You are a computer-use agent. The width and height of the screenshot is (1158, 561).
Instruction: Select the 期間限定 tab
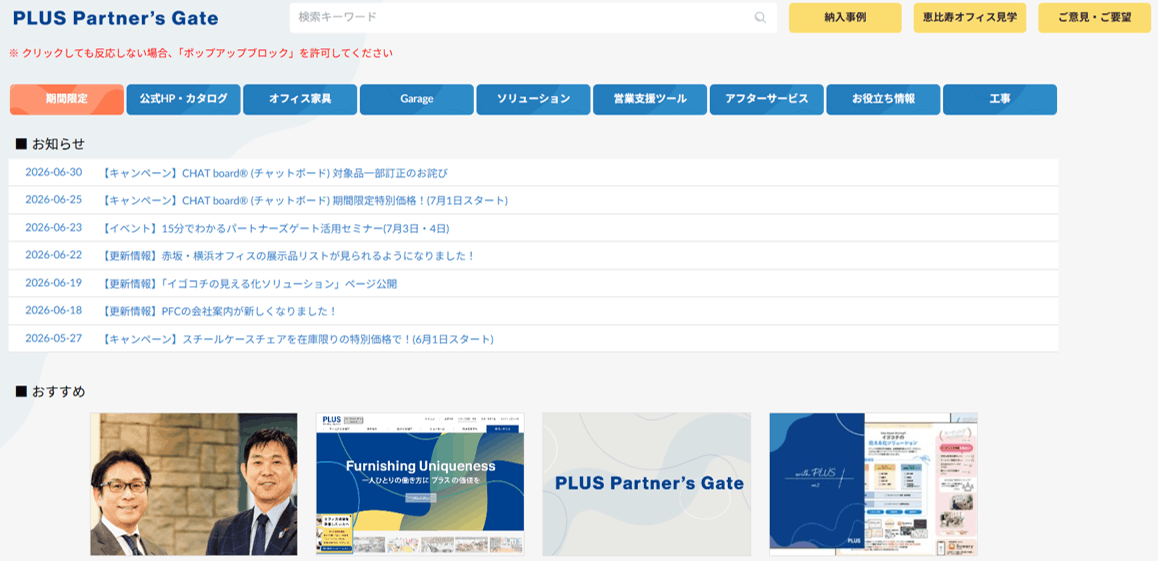tap(66, 100)
